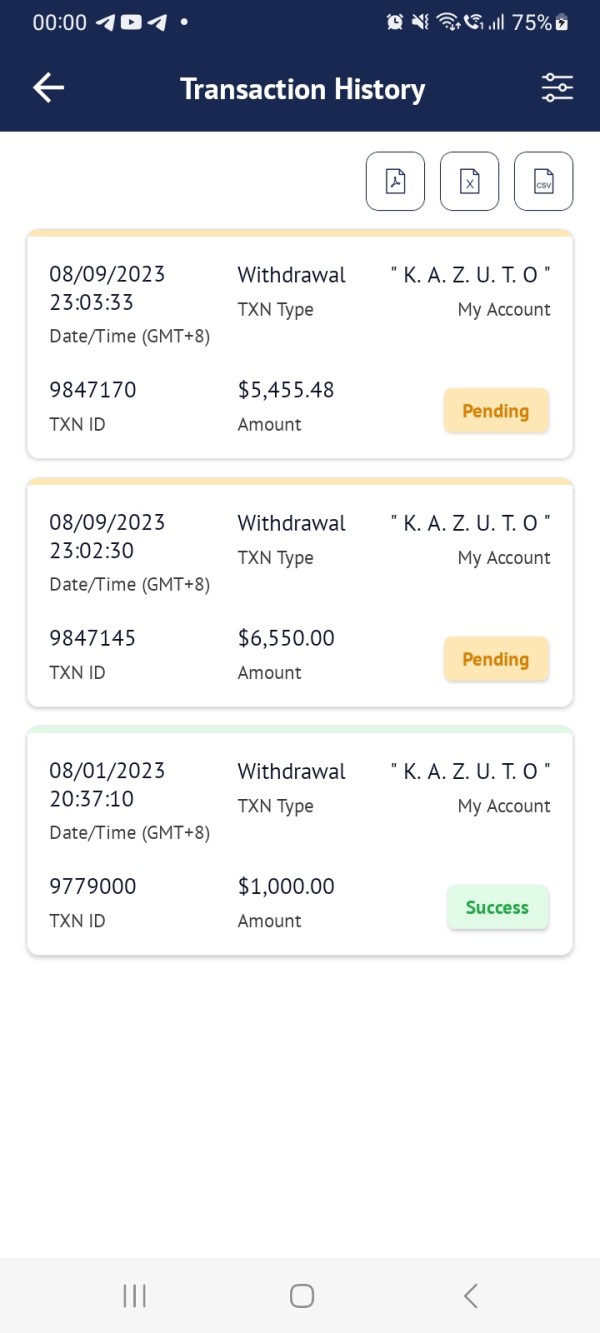Tap the $5,455.48 amount

[x=286, y=390]
